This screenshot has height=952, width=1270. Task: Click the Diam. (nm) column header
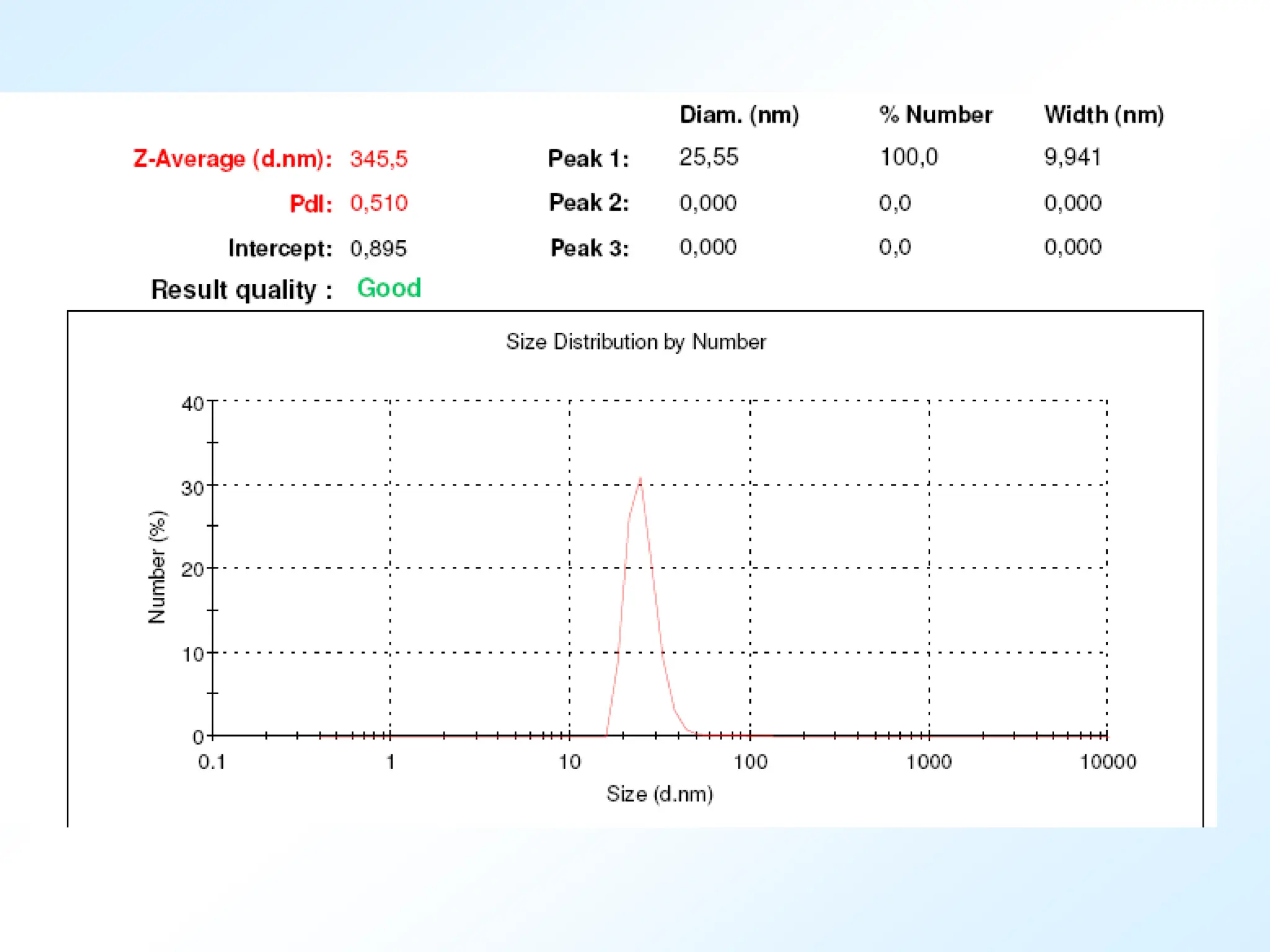tap(739, 115)
